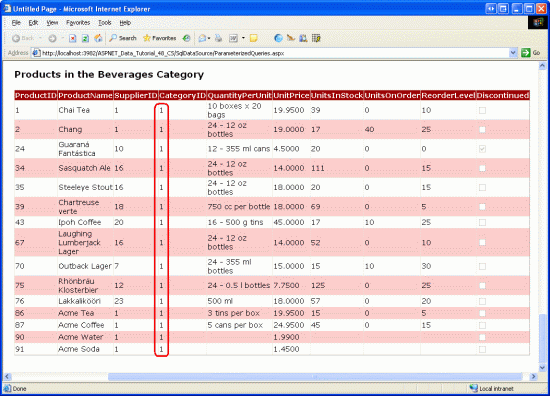Click the yellow Discuss note icon
550x396 pixels.
pyautogui.click(x=254, y=38)
